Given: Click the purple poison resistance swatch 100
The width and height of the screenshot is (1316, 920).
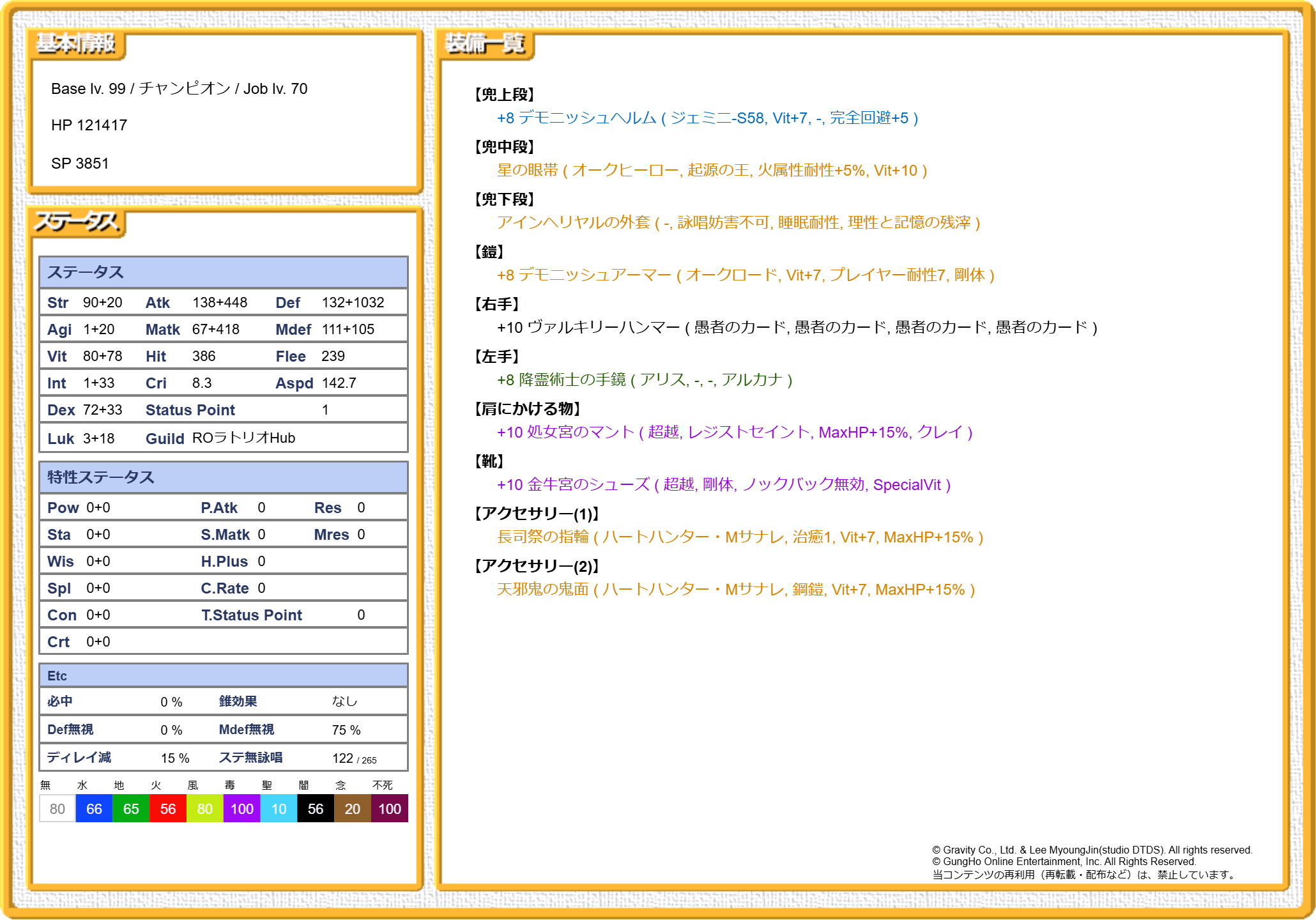Looking at the screenshot, I should [242, 809].
